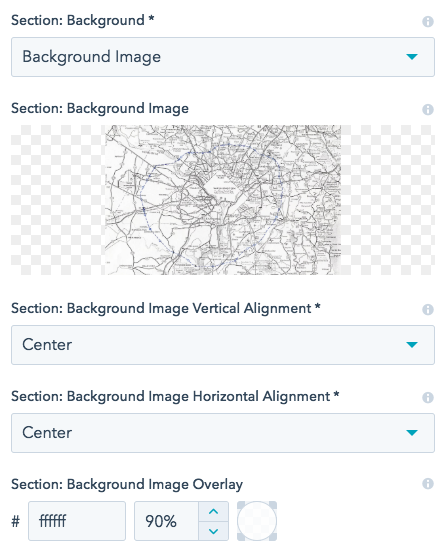447x554 pixels.
Task: Decrease overlay opacity with down arrow
Action: [213, 531]
